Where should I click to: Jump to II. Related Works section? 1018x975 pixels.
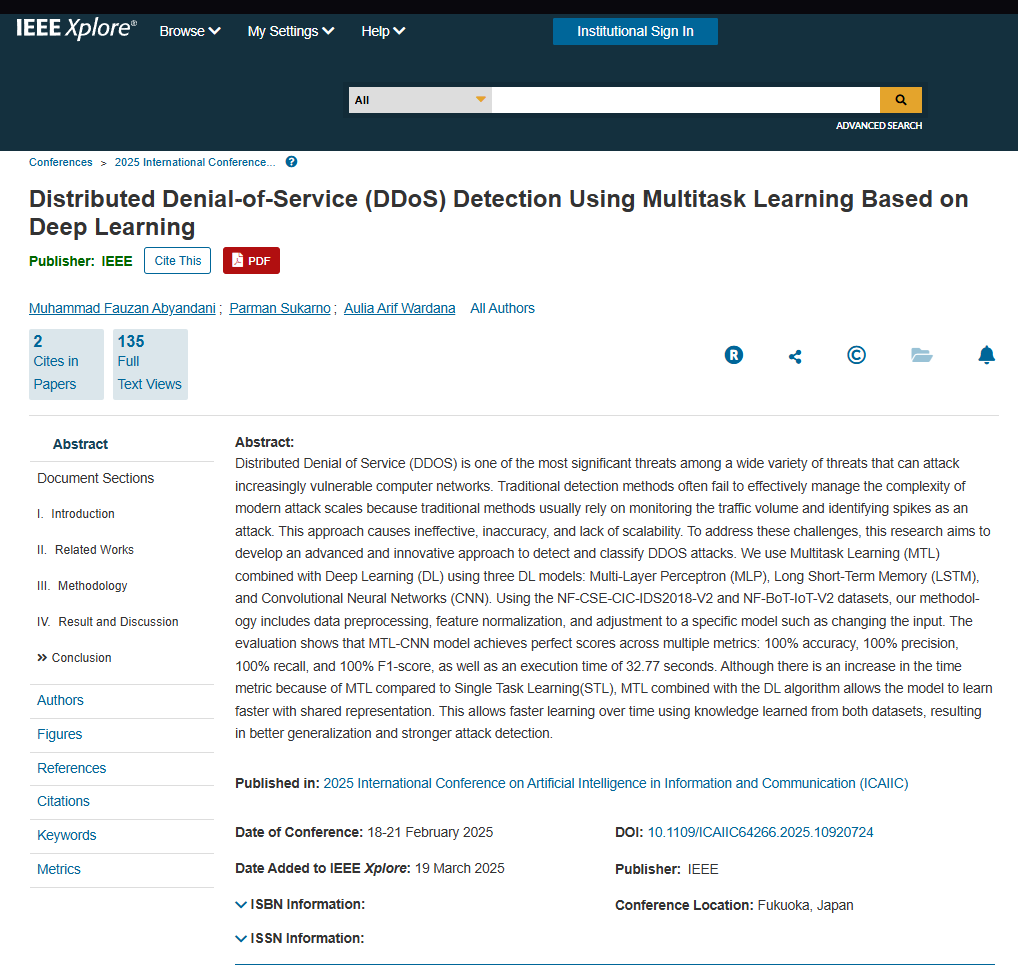[85, 550]
